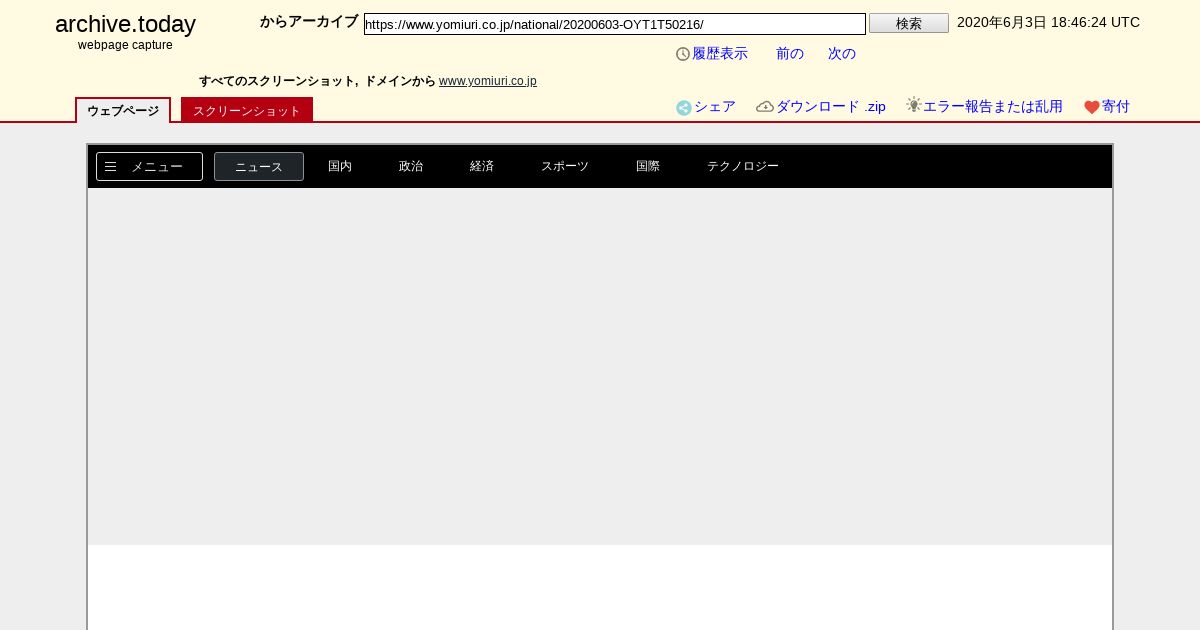Select 国内 in the nav bar

coord(340,166)
